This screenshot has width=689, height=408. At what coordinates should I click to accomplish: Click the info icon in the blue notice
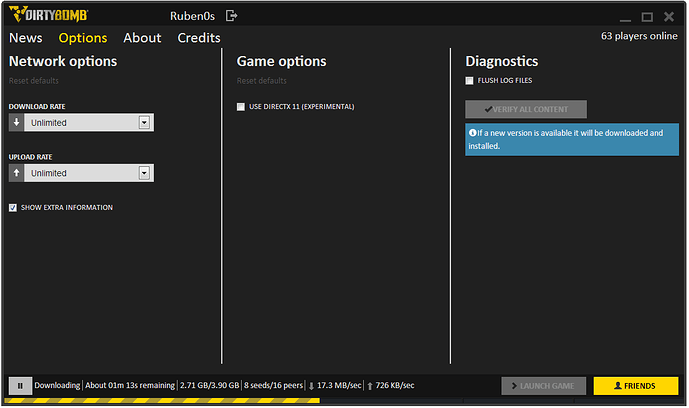(x=472, y=132)
